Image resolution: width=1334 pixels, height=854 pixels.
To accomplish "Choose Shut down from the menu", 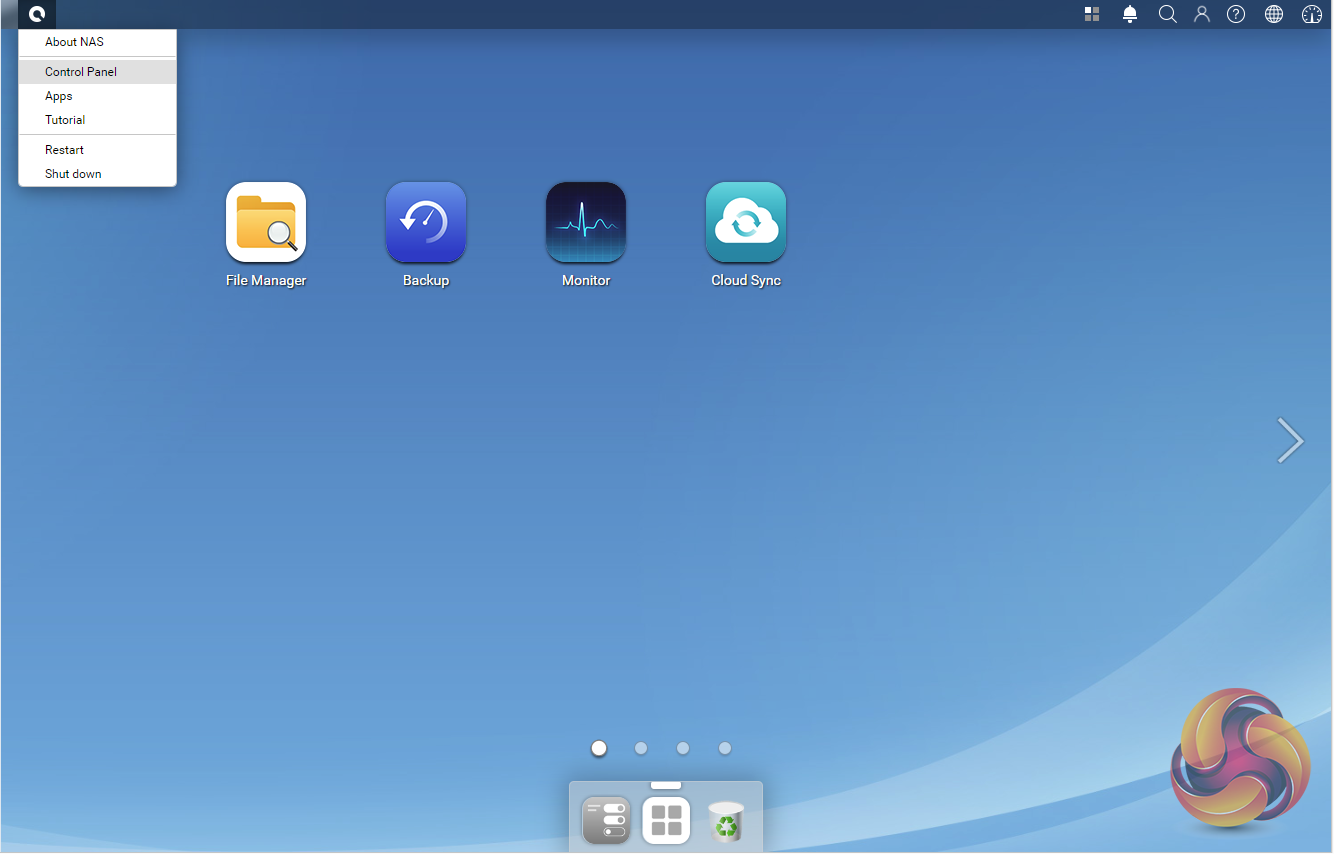I will [x=98, y=174].
